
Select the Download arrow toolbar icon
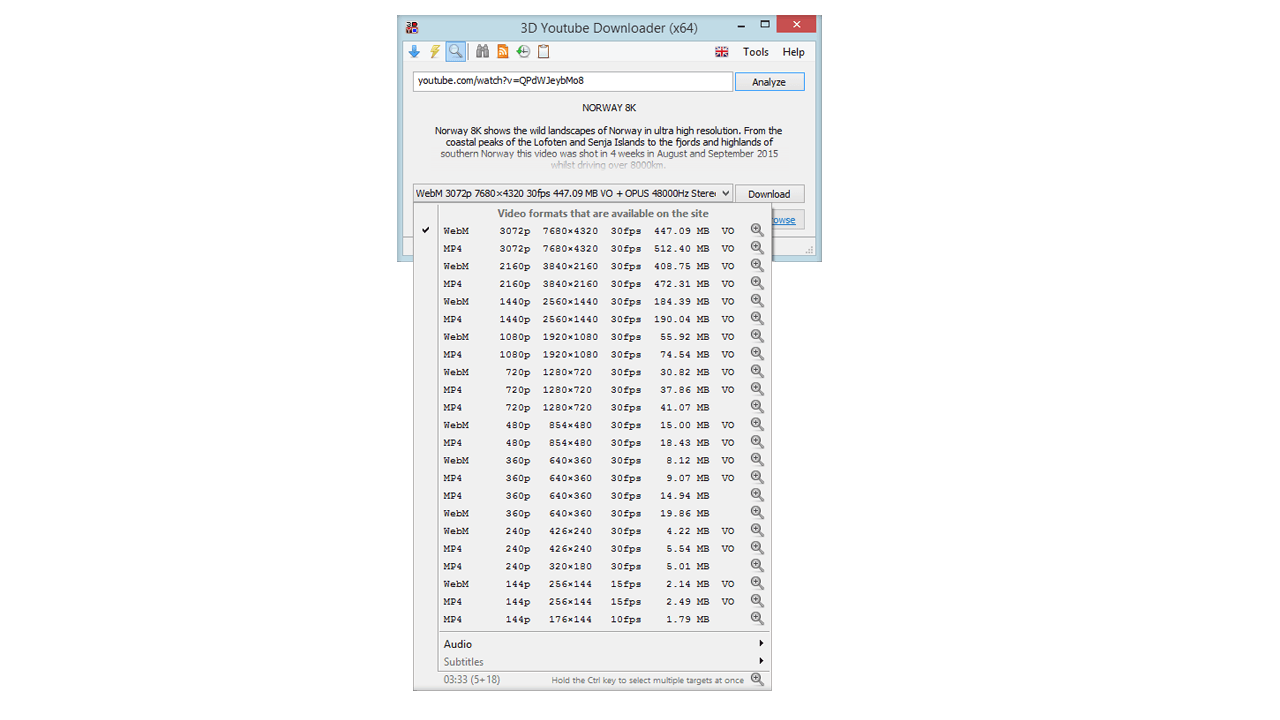click(414, 51)
